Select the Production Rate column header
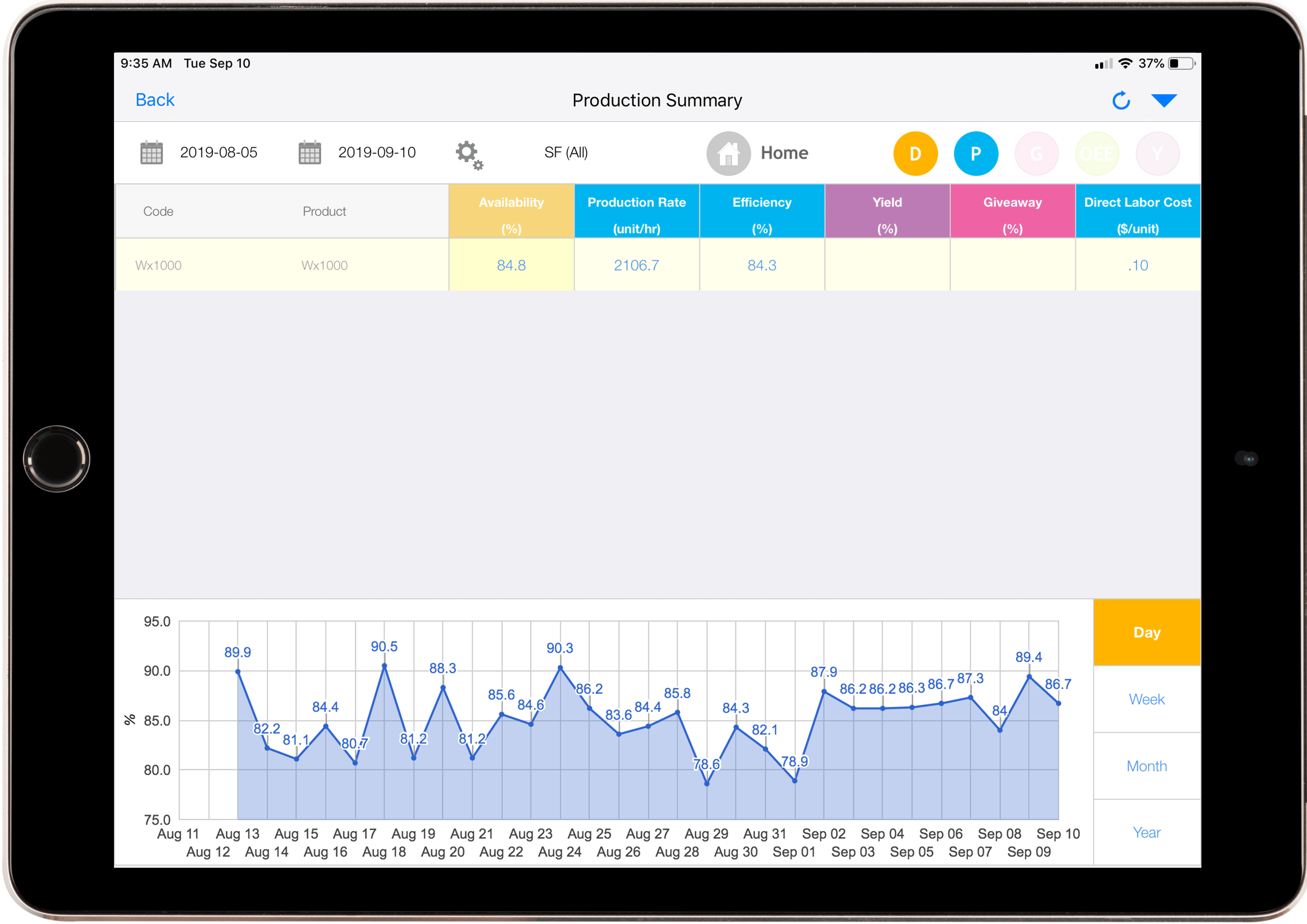This screenshot has width=1307, height=924. point(637,211)
